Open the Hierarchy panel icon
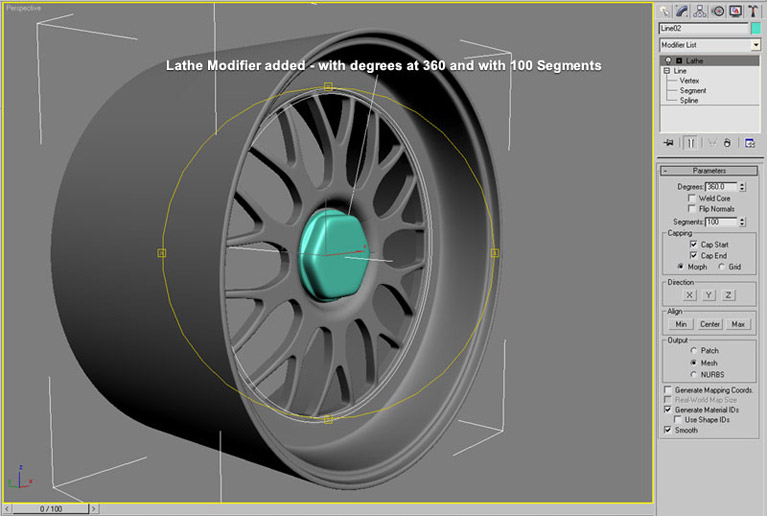This screenshot has height=516, width=767. point(701,11)
